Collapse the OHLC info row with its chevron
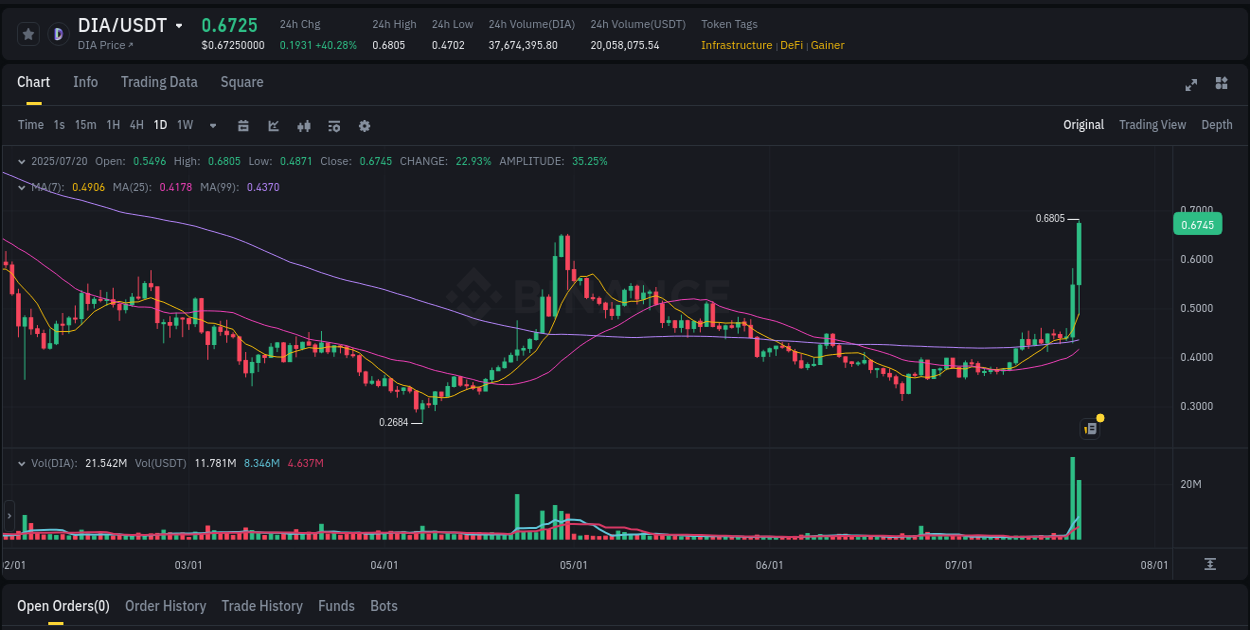This screenshot has height=630, width=1250. tap(21, 160)
